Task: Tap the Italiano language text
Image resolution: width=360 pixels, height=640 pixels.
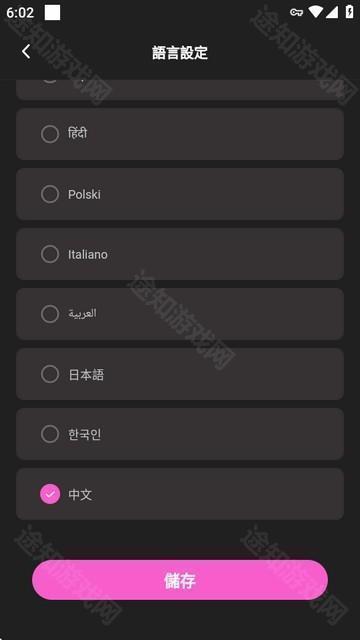Action: [x=88, y=254]
